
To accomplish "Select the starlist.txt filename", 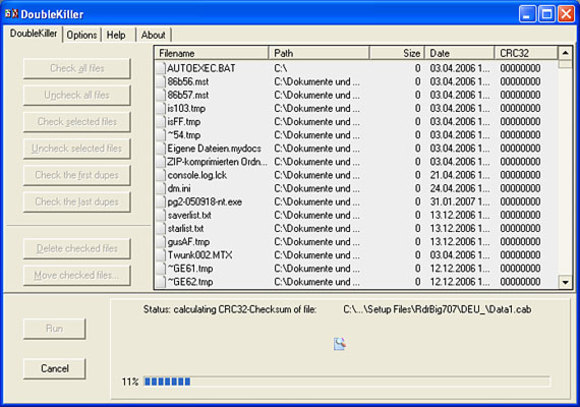I will coord(186,229).
